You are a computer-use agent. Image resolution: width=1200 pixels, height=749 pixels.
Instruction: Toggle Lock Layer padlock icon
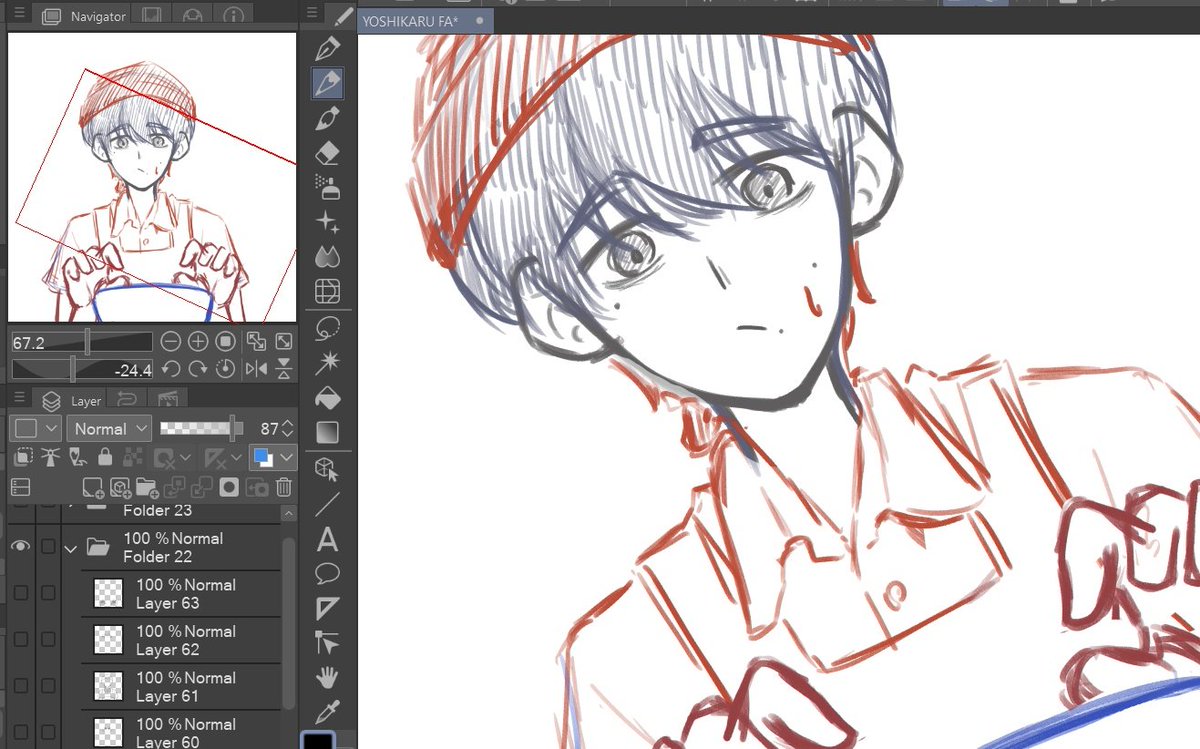105,458
